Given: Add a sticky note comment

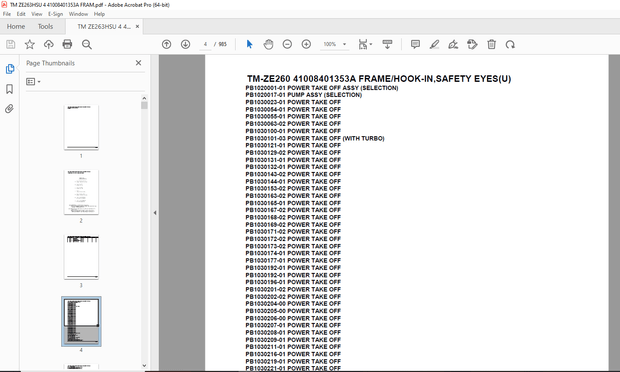Looking at the screenshot, I should [x=415, y=44].
